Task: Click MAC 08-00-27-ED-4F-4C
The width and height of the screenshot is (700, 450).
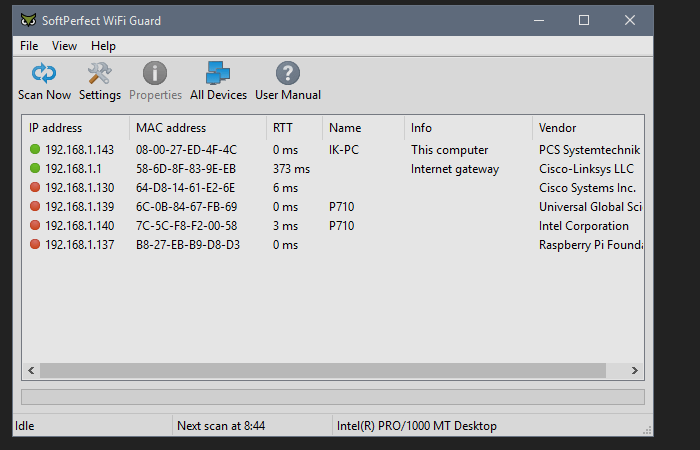Action: click(x=186, y=150)
